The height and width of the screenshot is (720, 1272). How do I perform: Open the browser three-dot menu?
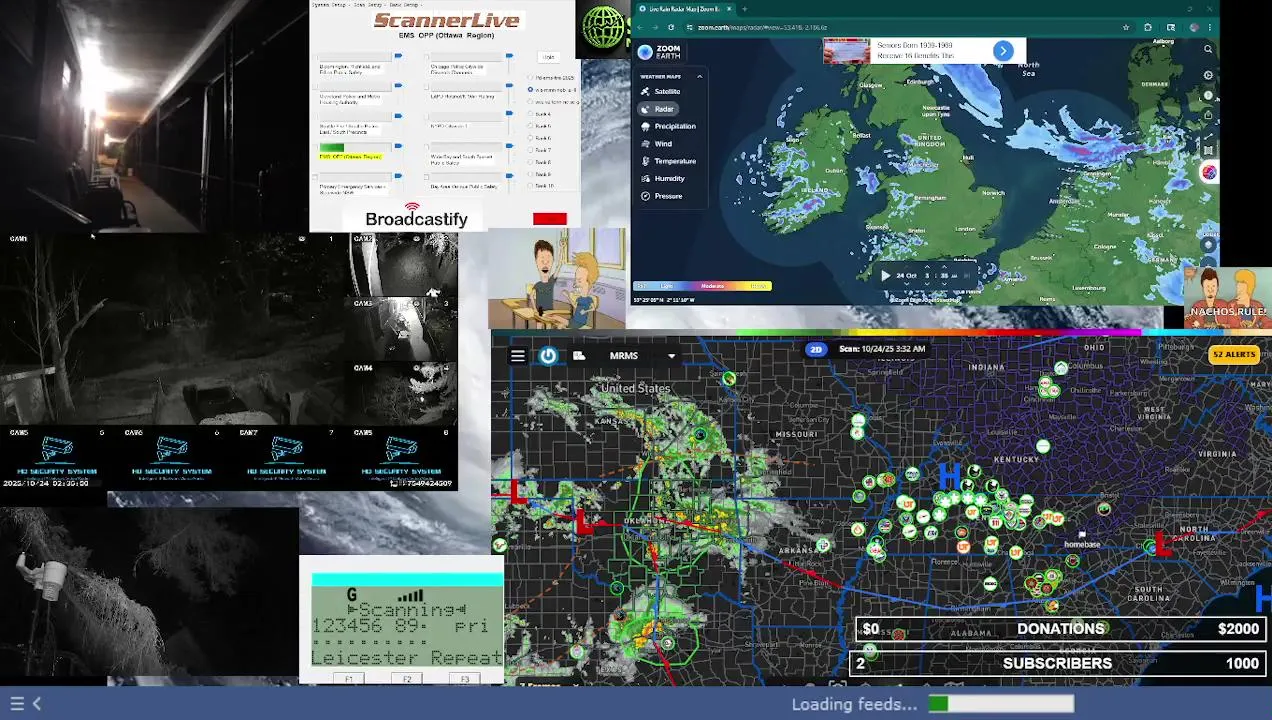pyautogui.click(x=1209, y=27)
